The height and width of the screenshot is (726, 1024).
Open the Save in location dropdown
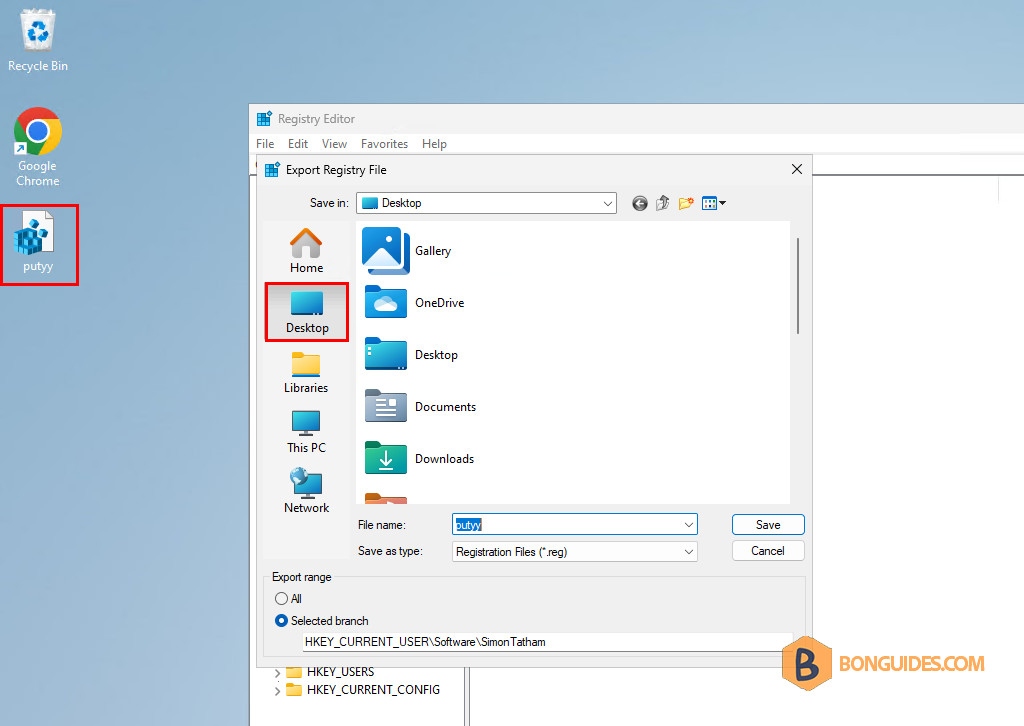487,203
